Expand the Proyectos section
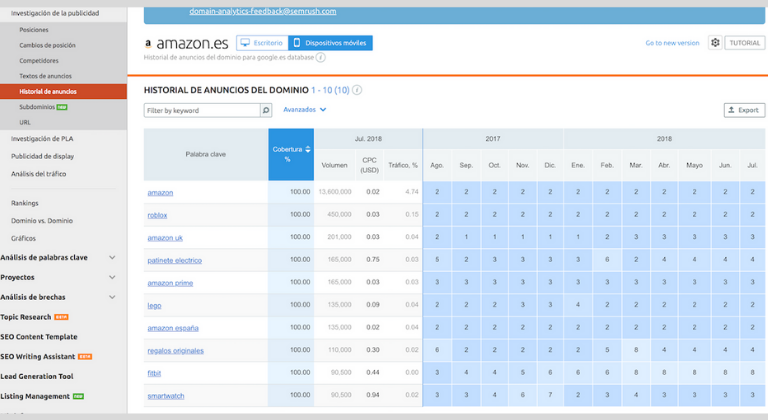 point(112,277)
